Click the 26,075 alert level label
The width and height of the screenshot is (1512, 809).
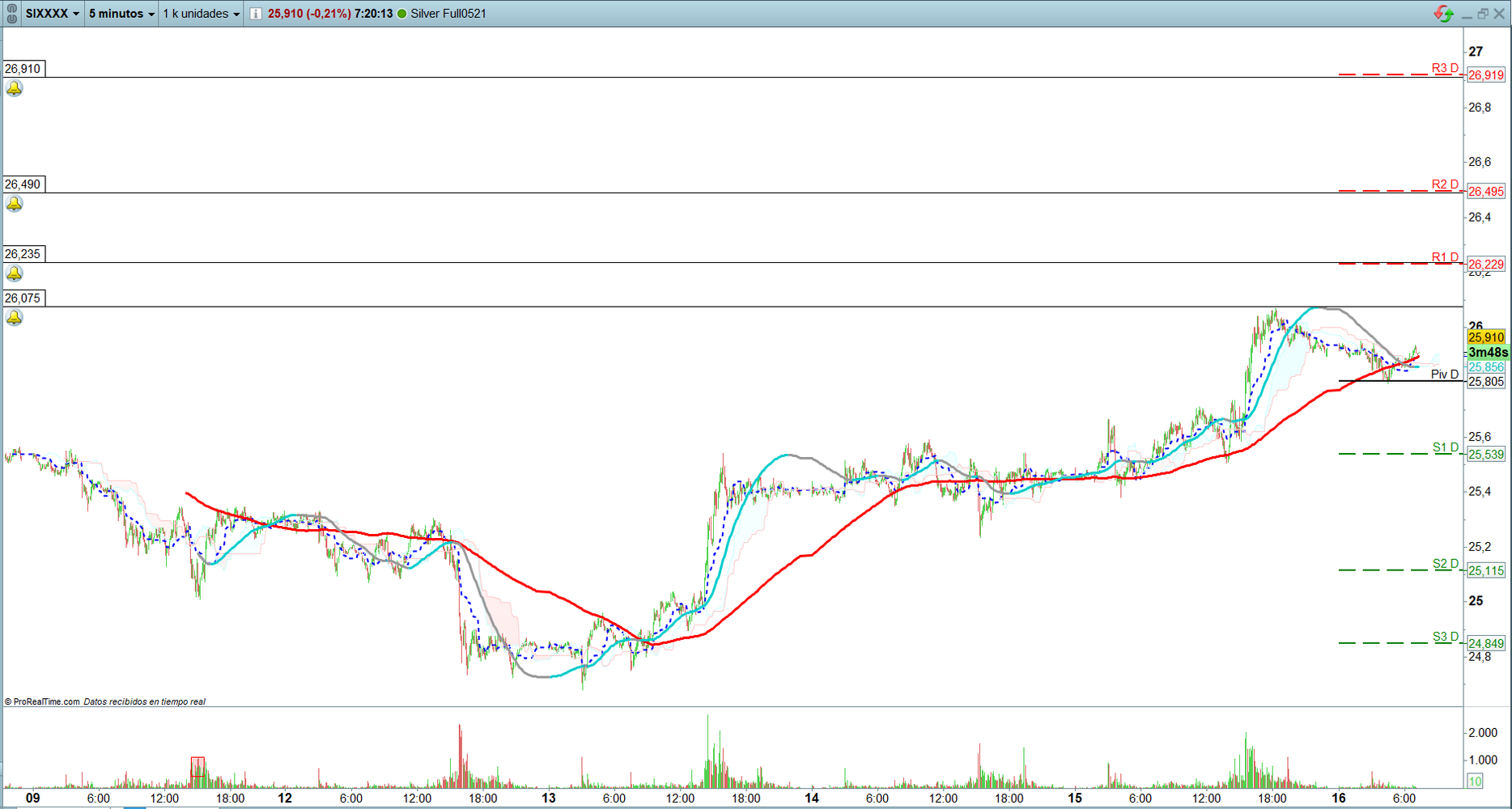point(23,298)
